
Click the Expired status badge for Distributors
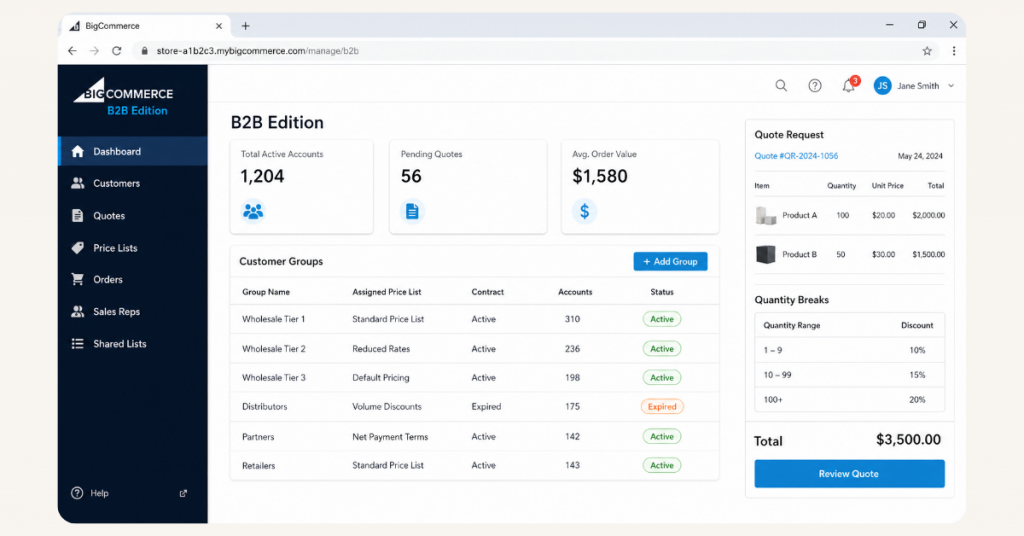coord(662,407)
